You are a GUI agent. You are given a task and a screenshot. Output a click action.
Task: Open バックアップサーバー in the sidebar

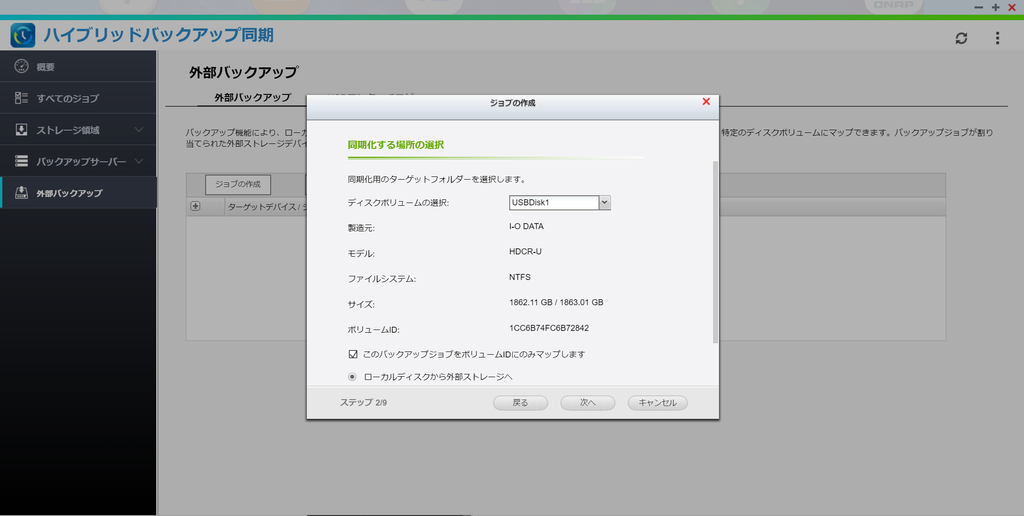coord(78,161)
